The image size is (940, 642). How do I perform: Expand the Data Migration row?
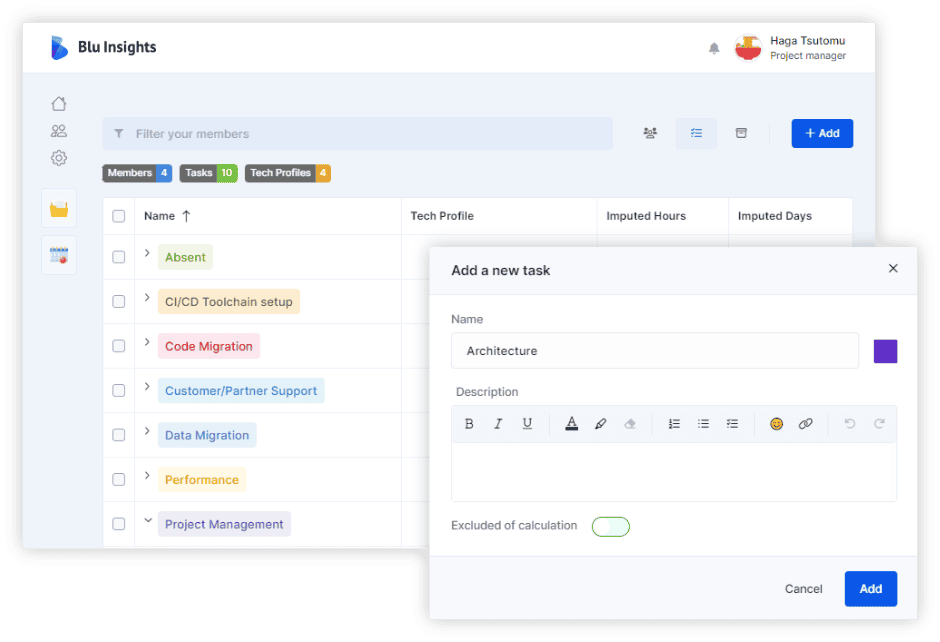(147, 431)
